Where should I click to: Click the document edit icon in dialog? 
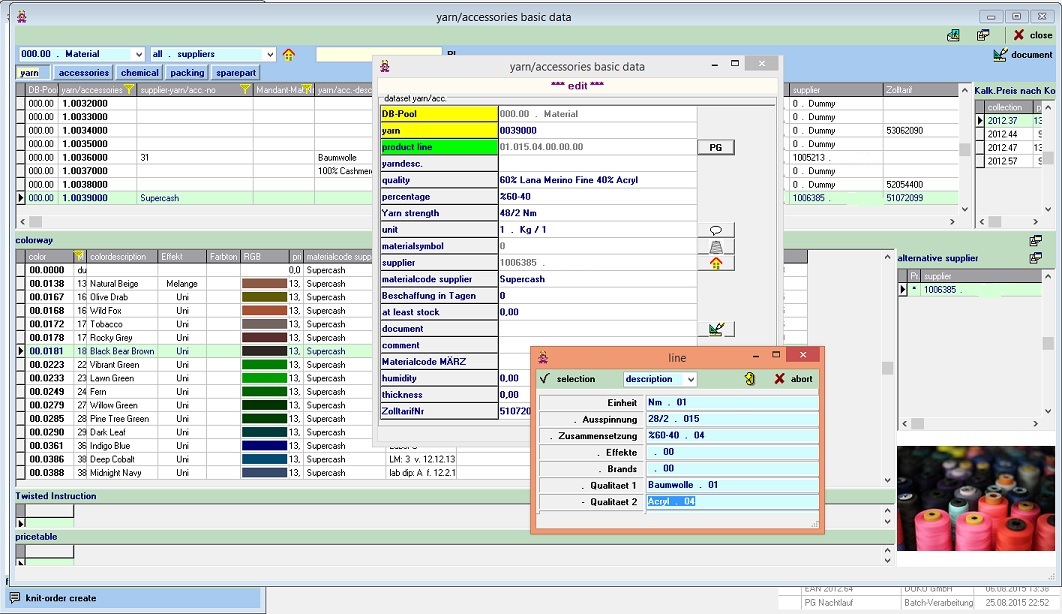[x=715, y=329]
